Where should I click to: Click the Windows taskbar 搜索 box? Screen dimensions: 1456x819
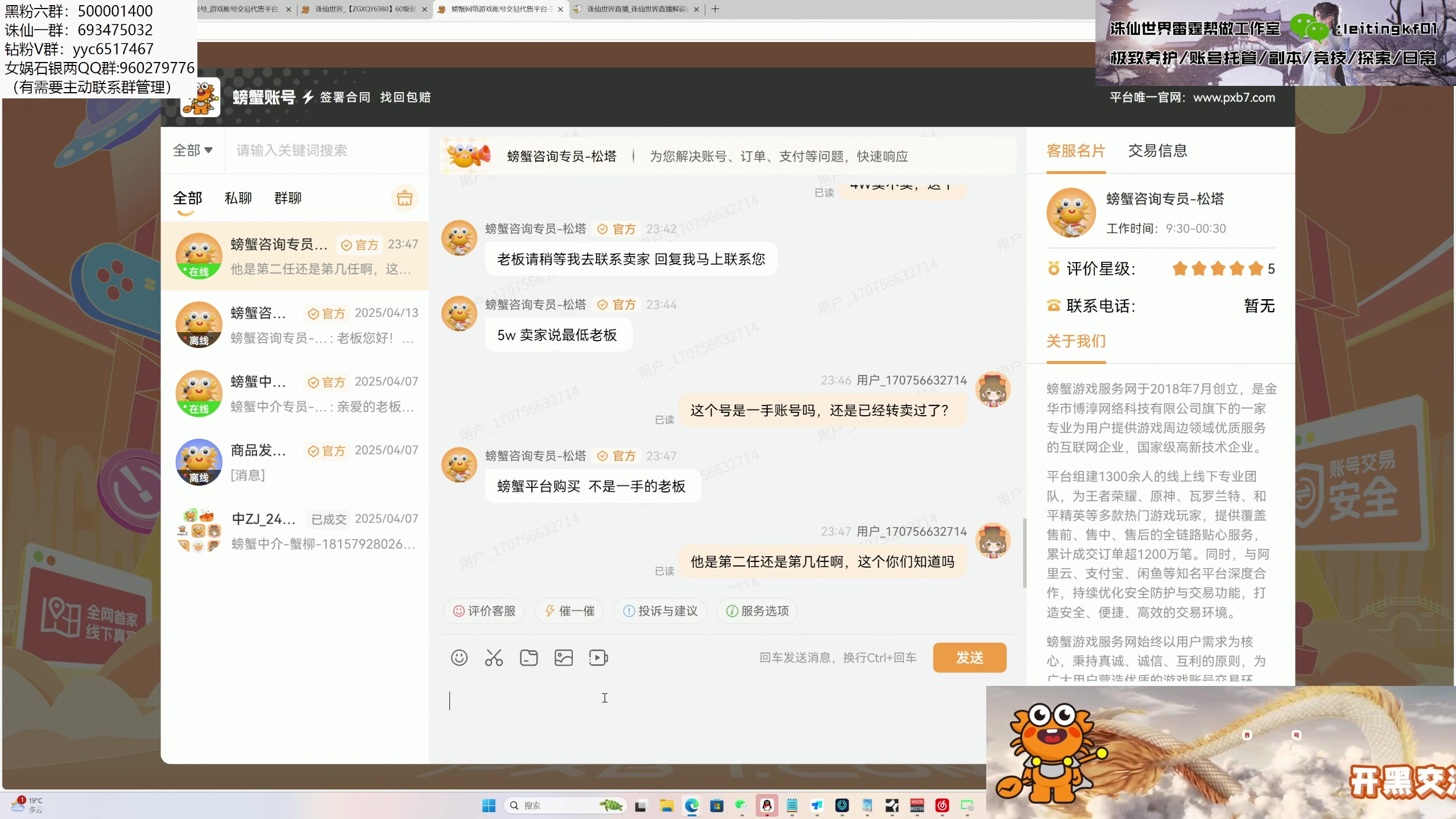[564, 805]
